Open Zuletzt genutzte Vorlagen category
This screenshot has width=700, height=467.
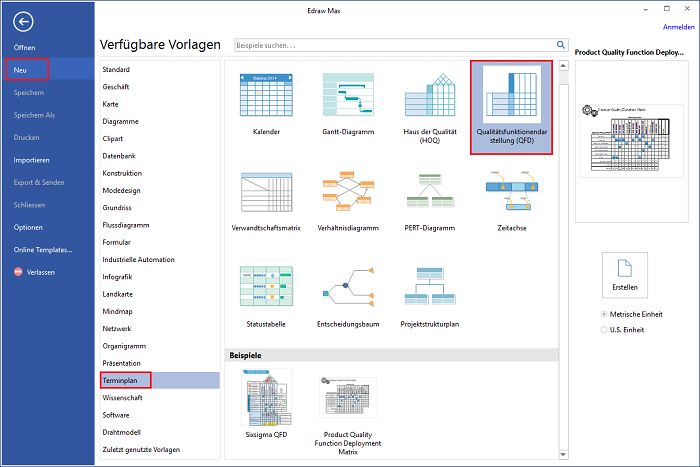click(x=141, y=450)
